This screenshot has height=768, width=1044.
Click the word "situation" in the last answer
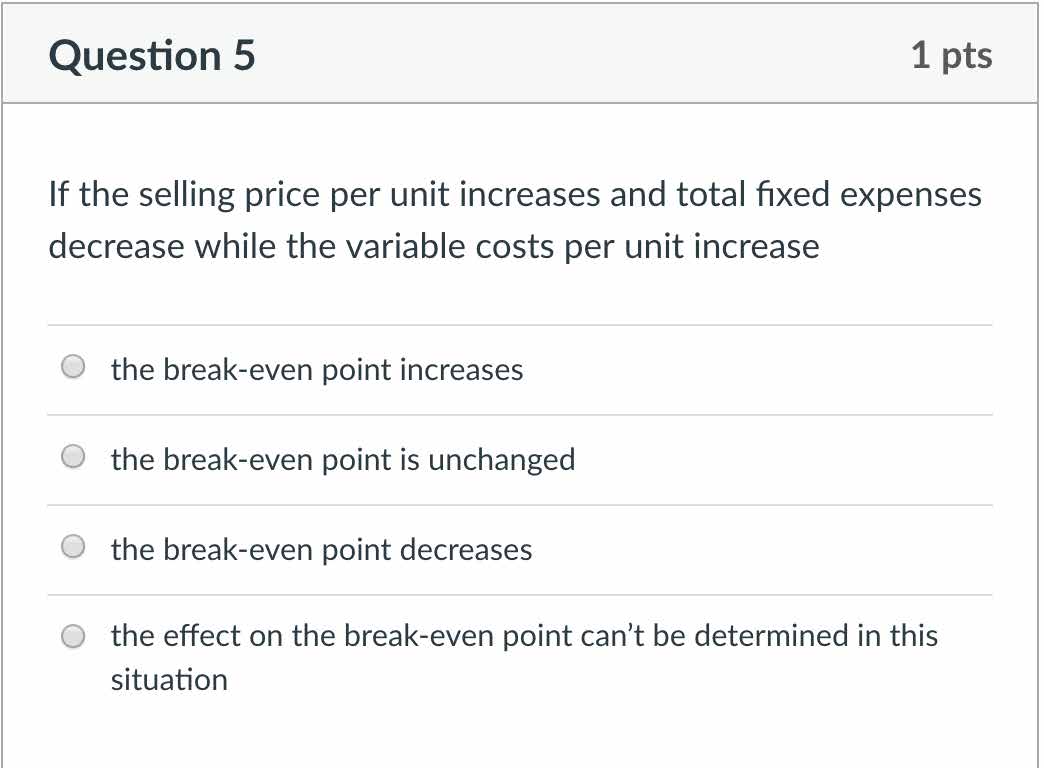pos(169,680)
